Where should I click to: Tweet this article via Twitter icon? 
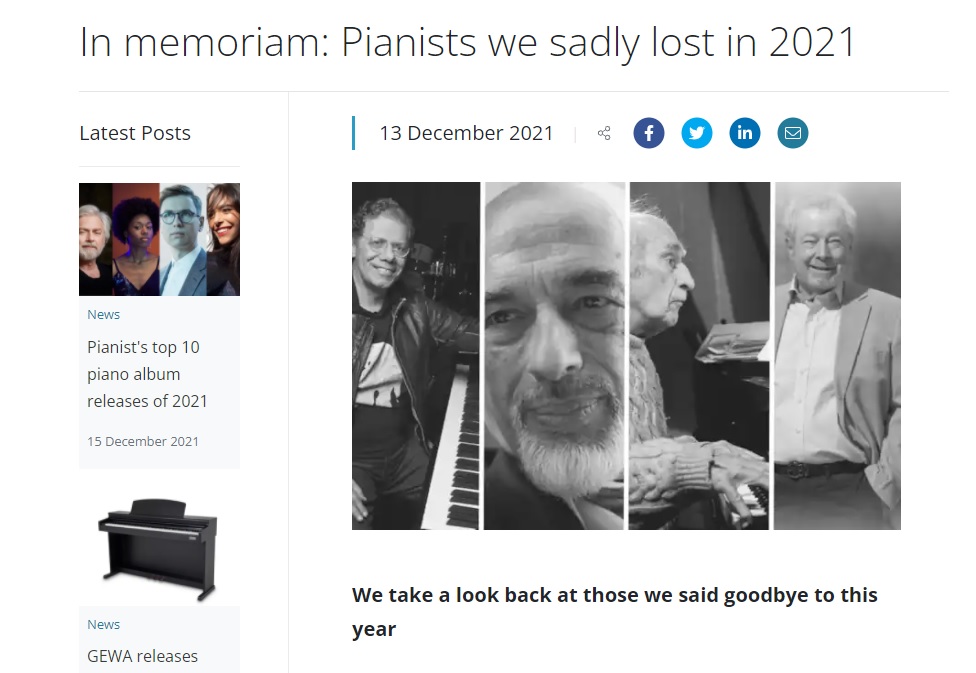point(697,133)
